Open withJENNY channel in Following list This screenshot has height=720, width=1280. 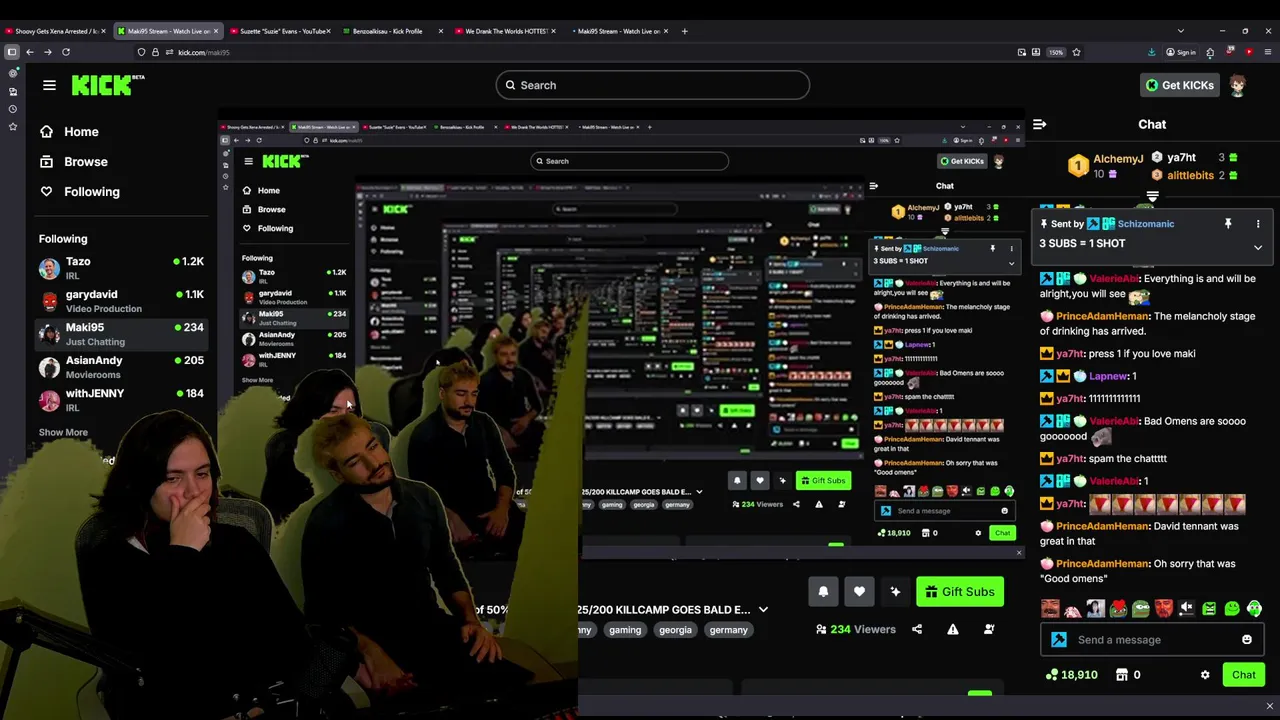click(121, 400)
